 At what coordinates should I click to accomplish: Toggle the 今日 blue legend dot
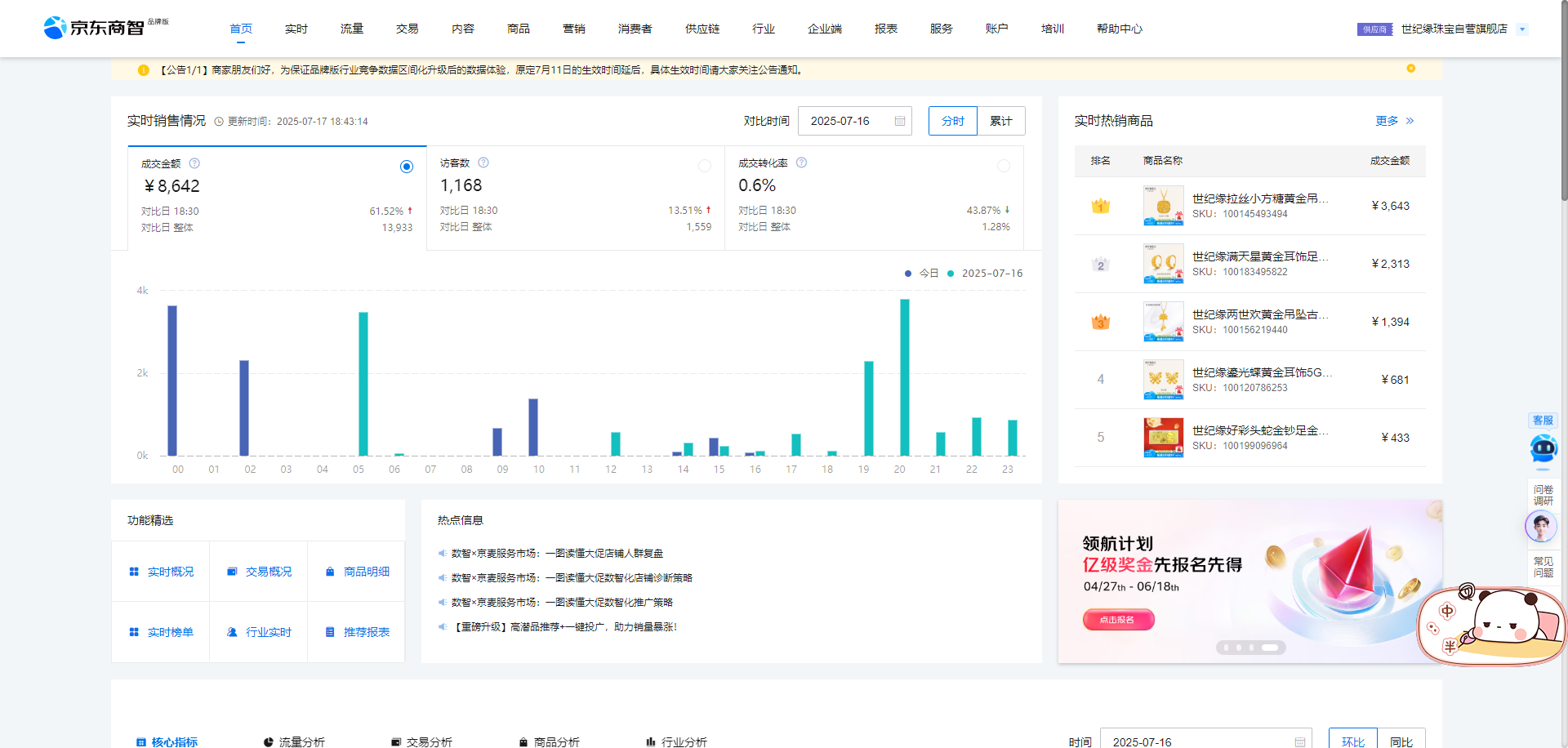pos(908,274)
